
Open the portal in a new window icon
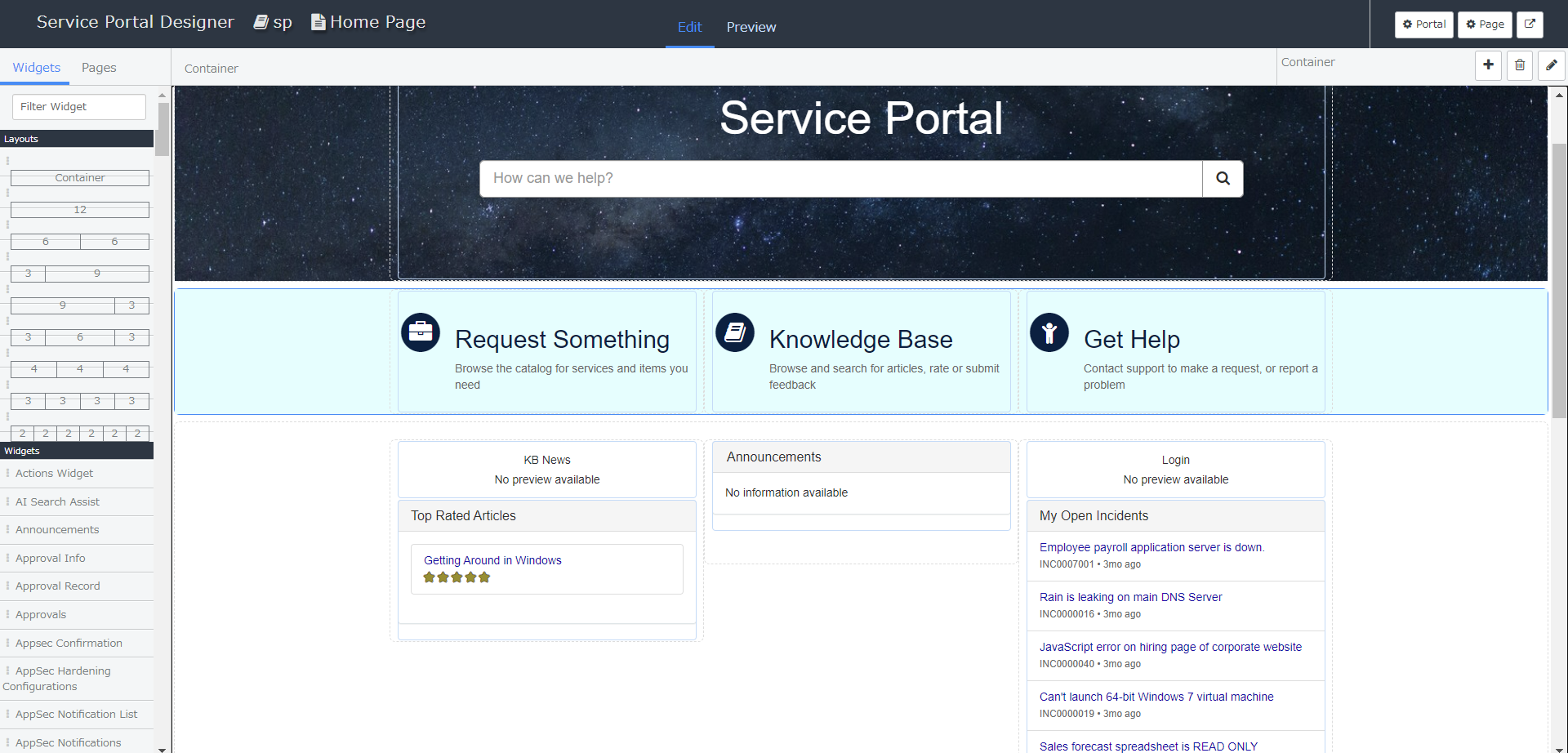tap(1529, 25)
